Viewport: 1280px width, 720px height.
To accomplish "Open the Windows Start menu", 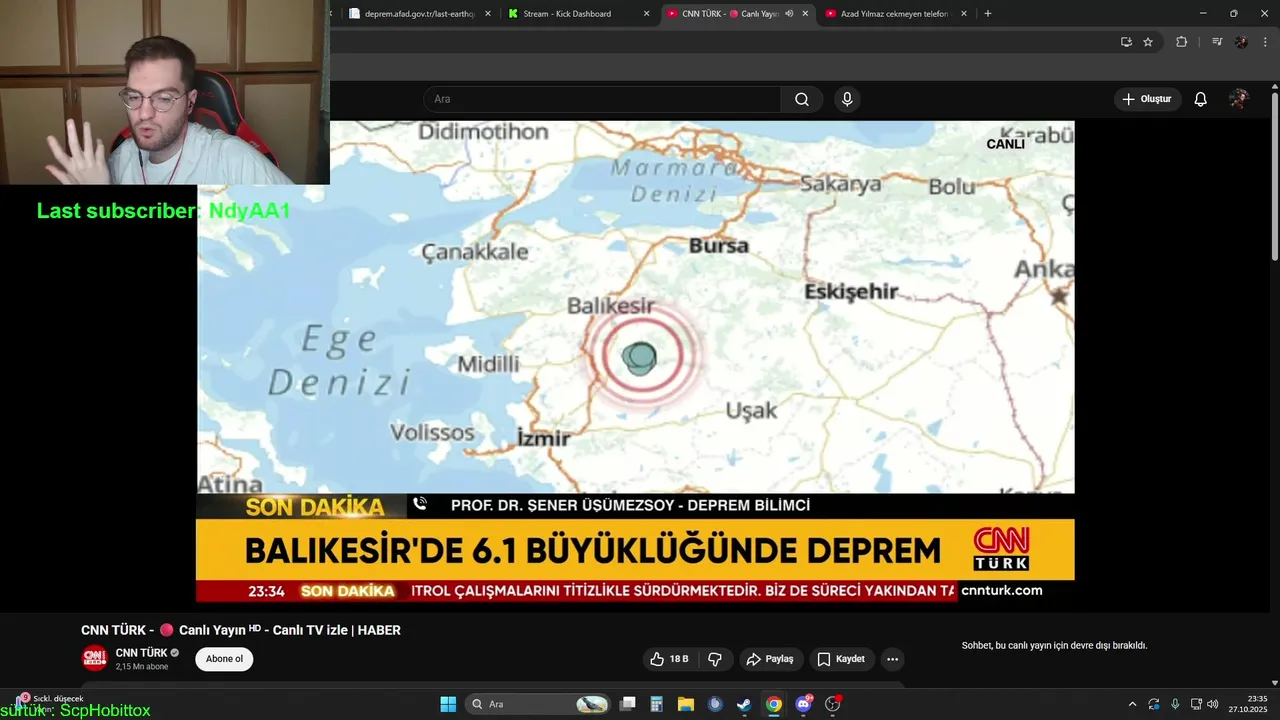I will tap(448, 704).
